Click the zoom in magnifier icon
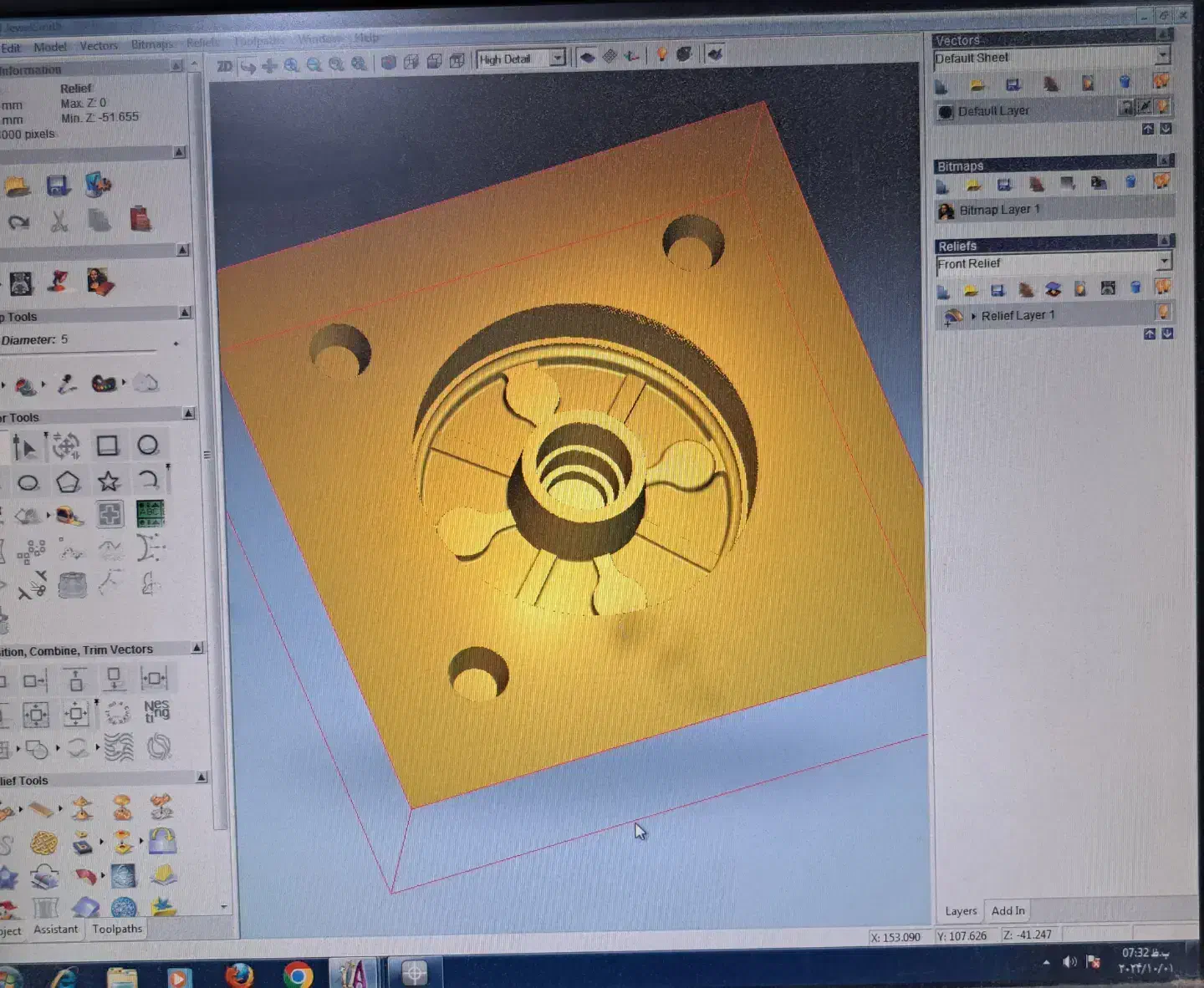1204x988 pixels. coord(291,64)
